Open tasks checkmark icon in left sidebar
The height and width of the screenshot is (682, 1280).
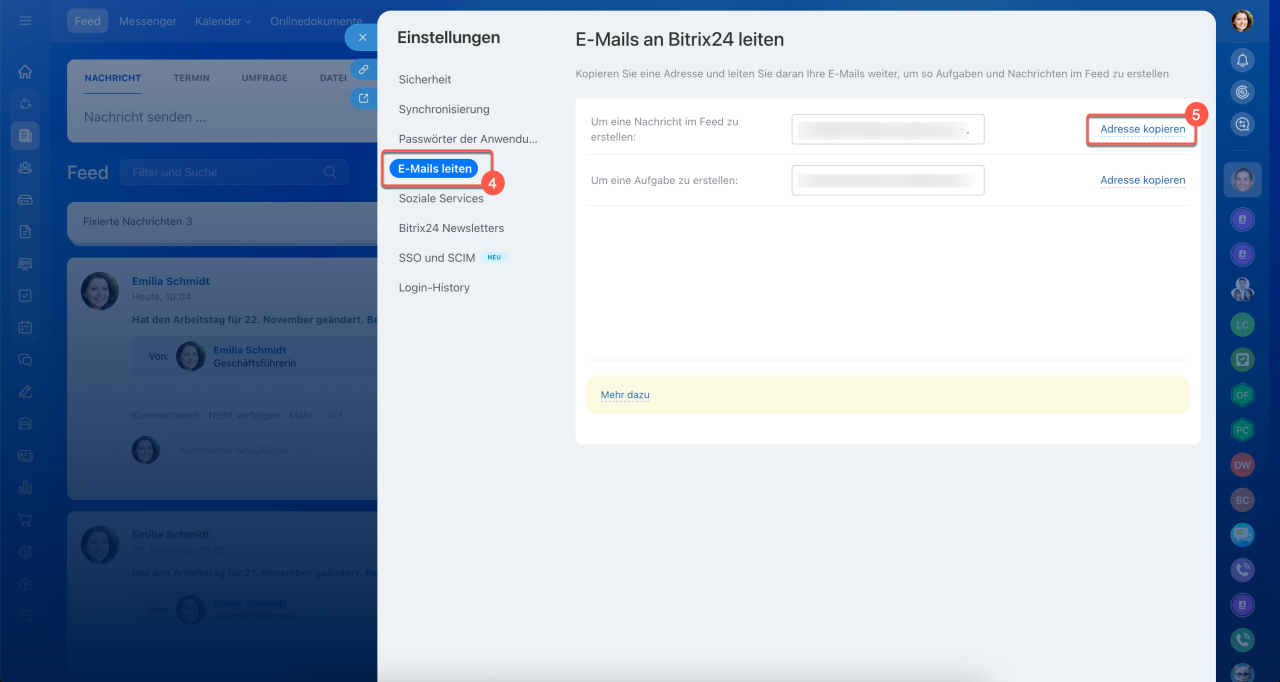[25, 295]
